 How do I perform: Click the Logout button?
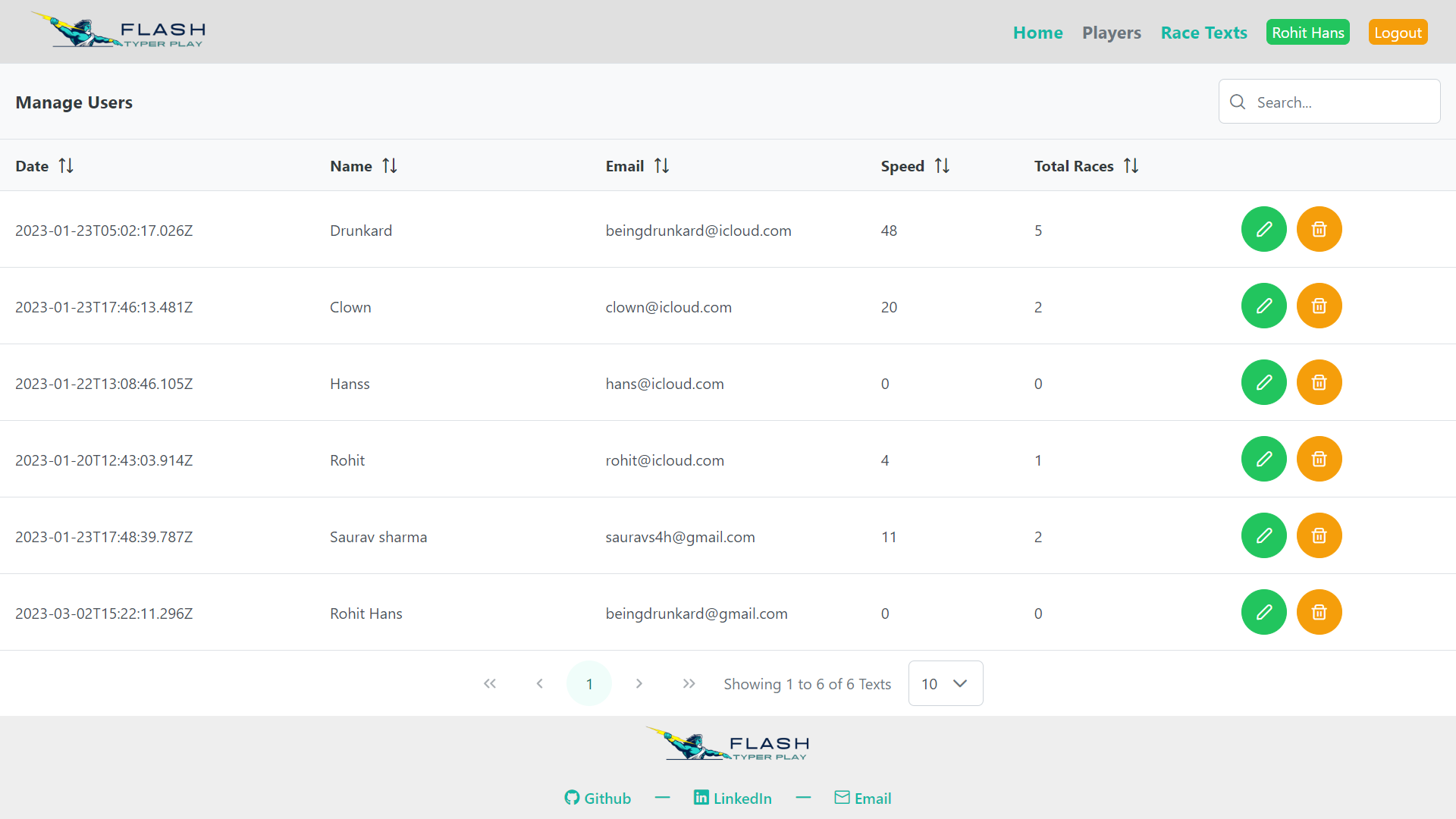pos(1398,33)
